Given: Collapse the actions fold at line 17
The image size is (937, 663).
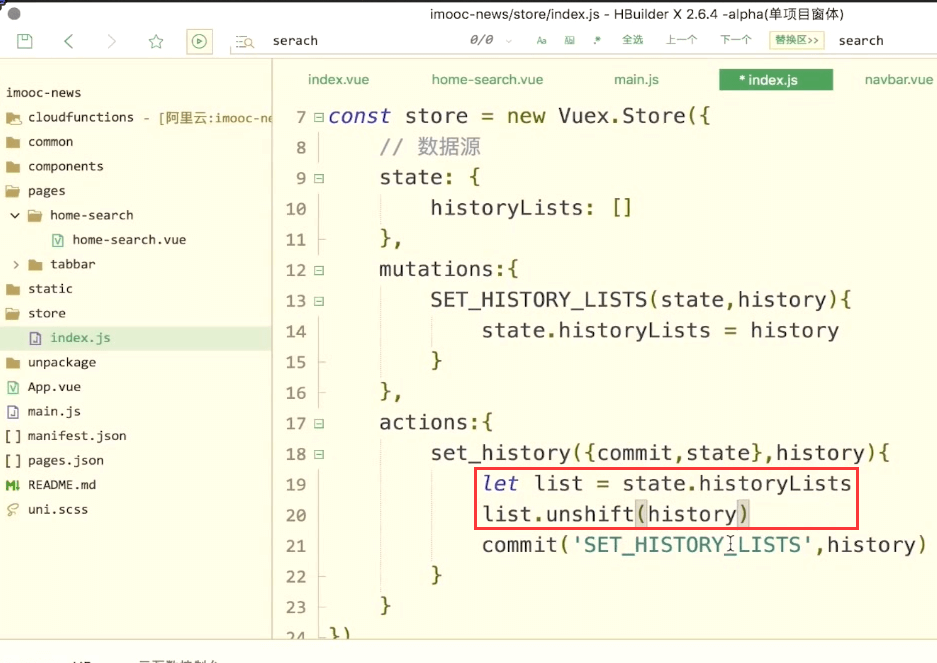Looking at the screenshot, I should pyautogui.click(x=319, y=424).
